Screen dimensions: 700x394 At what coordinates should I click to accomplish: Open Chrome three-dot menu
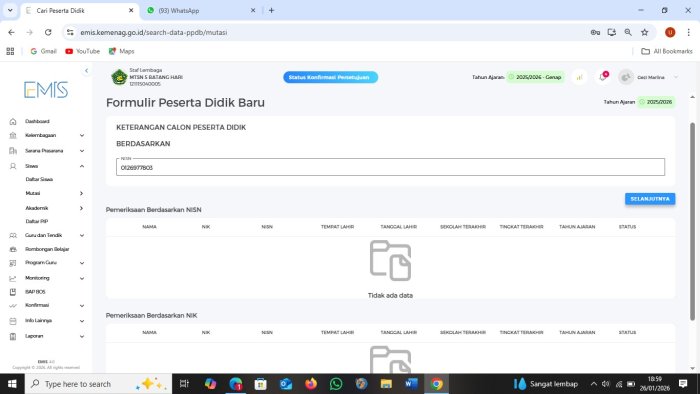coord(688,32)
